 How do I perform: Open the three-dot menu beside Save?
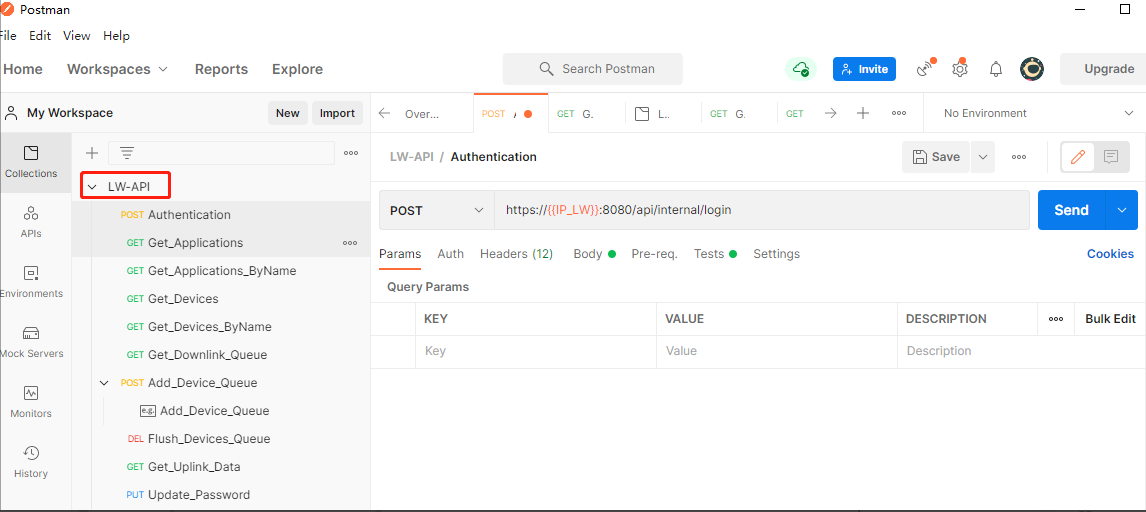1019,157
